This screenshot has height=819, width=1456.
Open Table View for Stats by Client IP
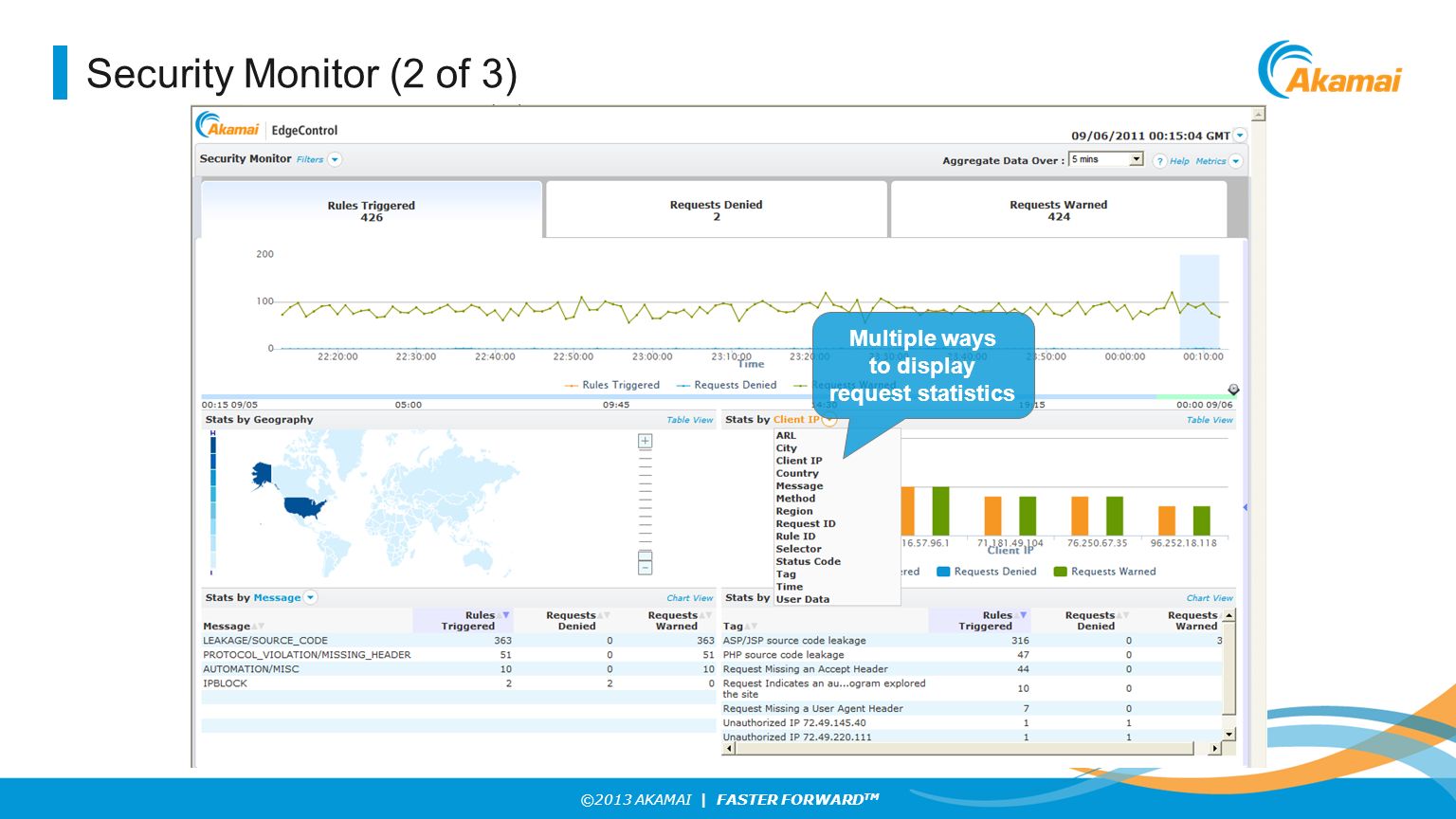[x=1210, y=420]
